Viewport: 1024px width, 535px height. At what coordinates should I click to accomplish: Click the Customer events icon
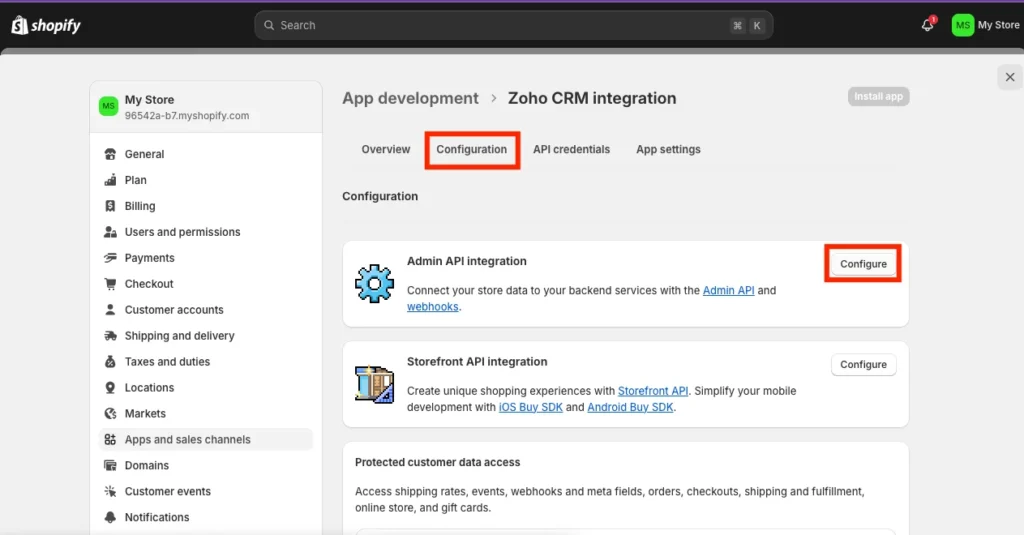pyautogui.click(x=110, y=491)
